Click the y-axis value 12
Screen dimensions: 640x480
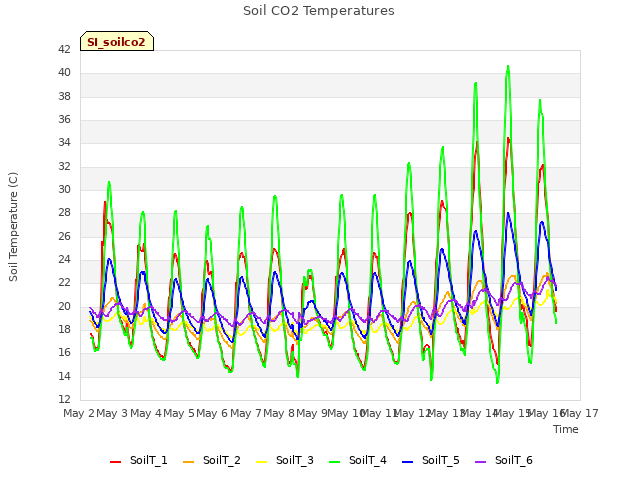coord(64,399)
